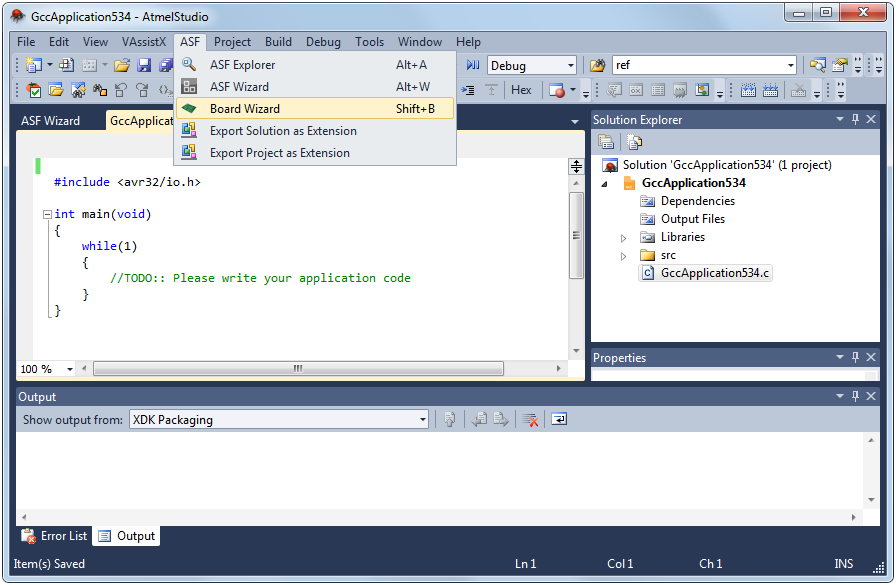The image size is (896, 585).
Task: Click Clear All output icon with red X
Action: pyautogui.click(x=530, y=420)
